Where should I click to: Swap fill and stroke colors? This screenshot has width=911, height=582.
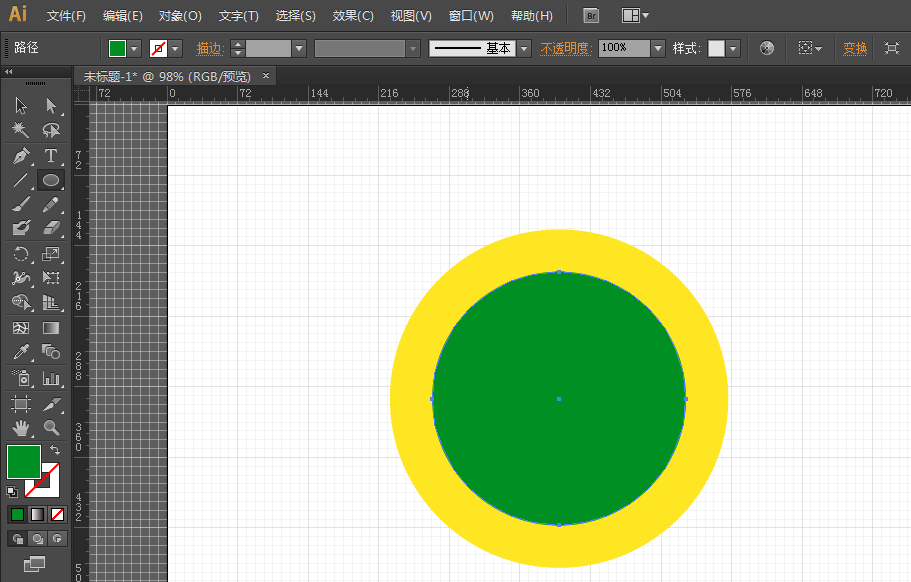click(x=55, y=451)
